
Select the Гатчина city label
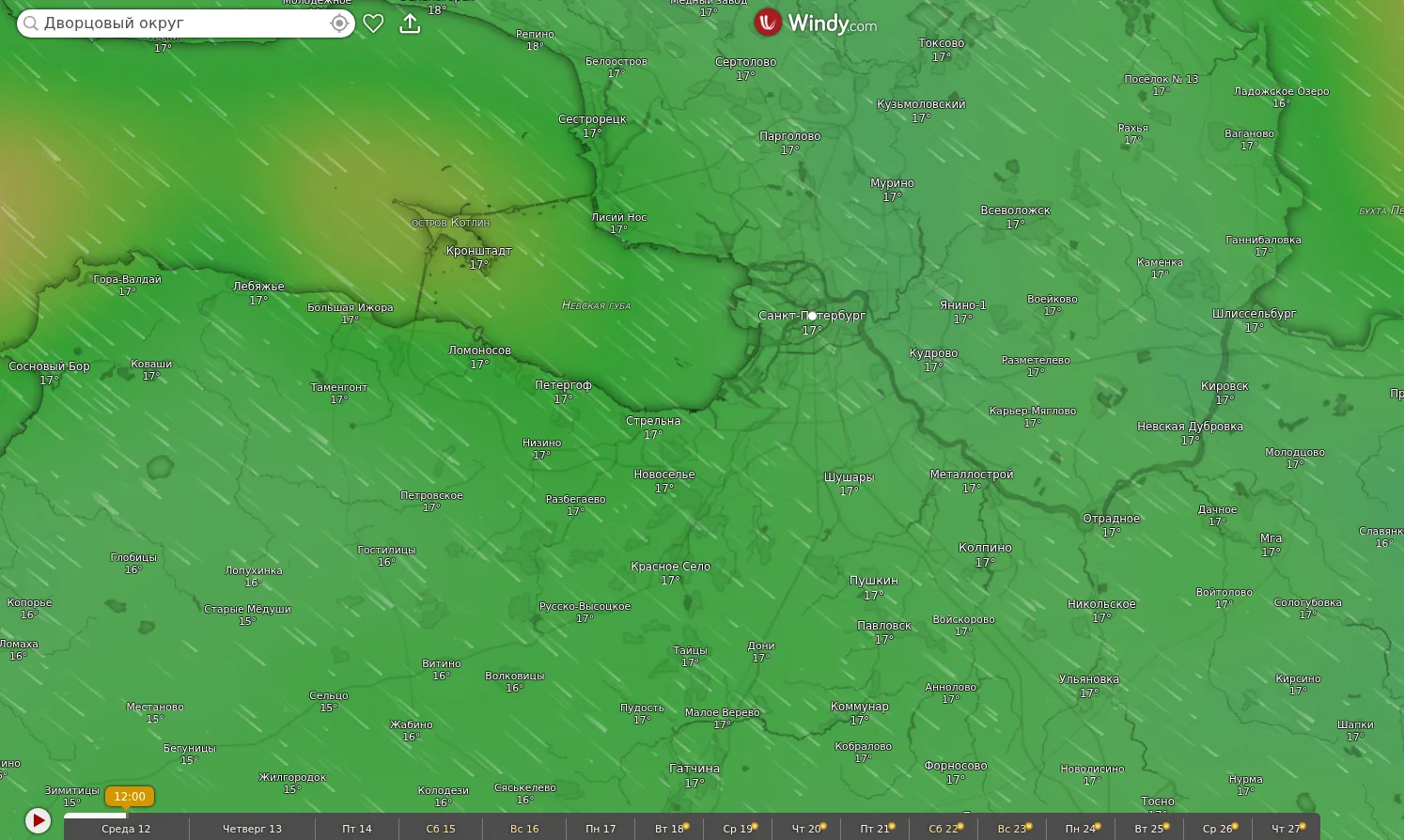click(694, 769)
